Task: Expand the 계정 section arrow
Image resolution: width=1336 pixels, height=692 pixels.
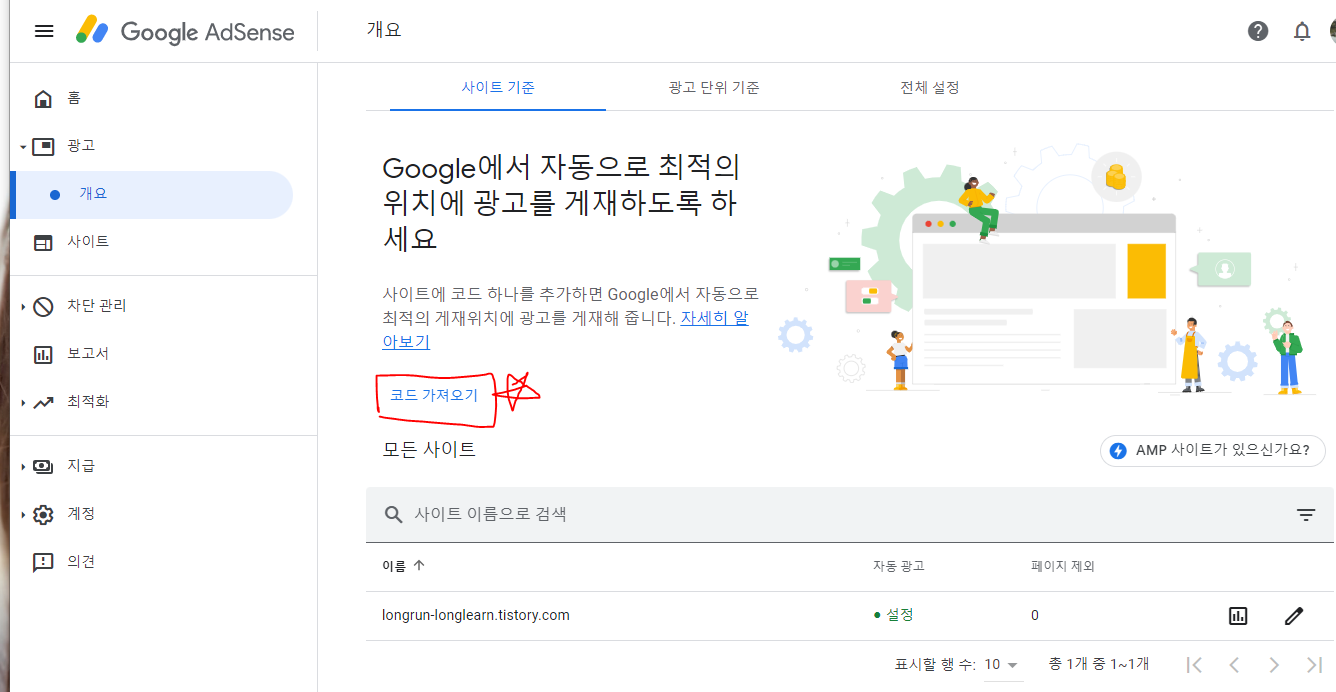Action: [22, 515]
